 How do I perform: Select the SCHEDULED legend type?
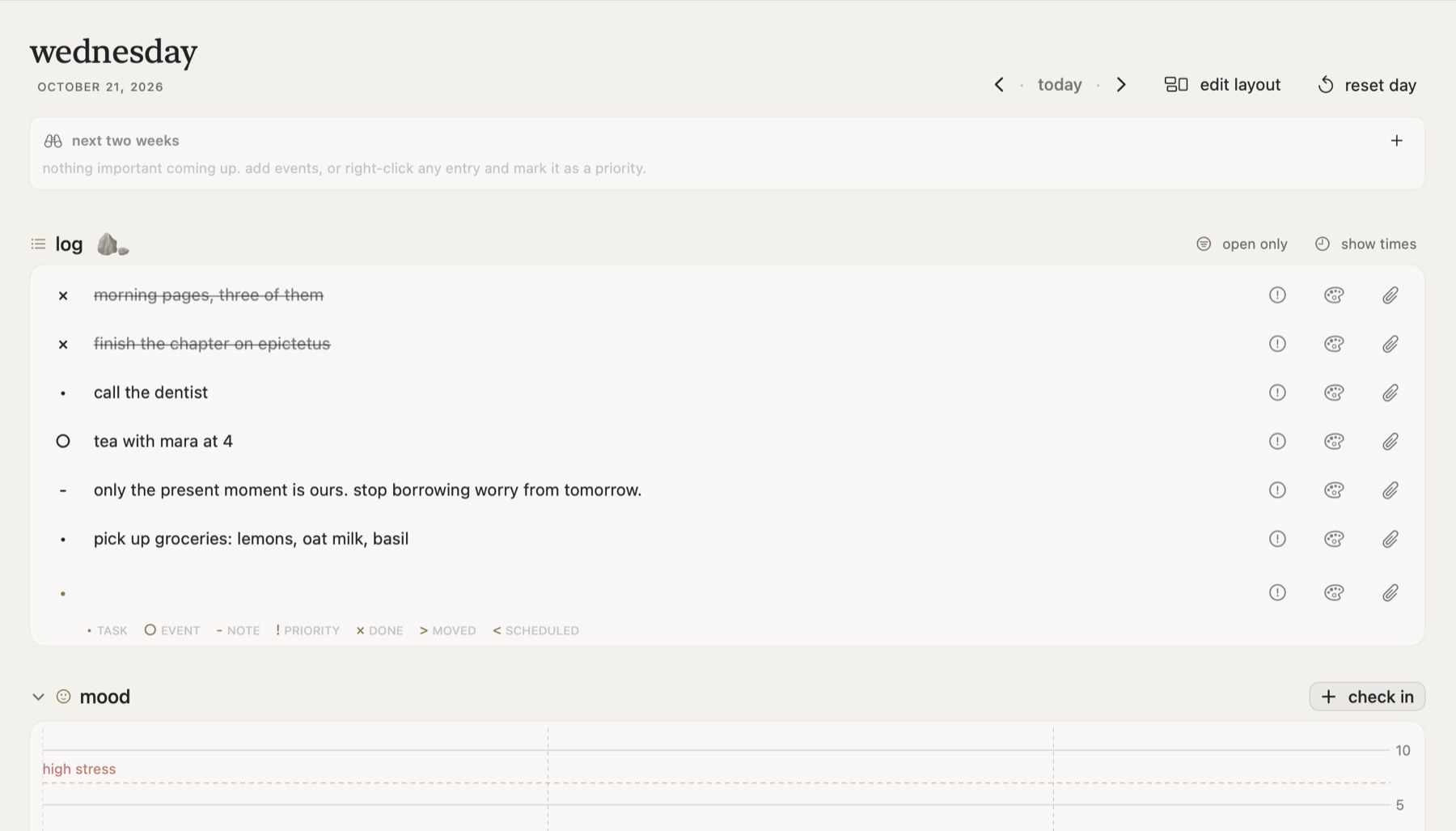pos(535,630)
